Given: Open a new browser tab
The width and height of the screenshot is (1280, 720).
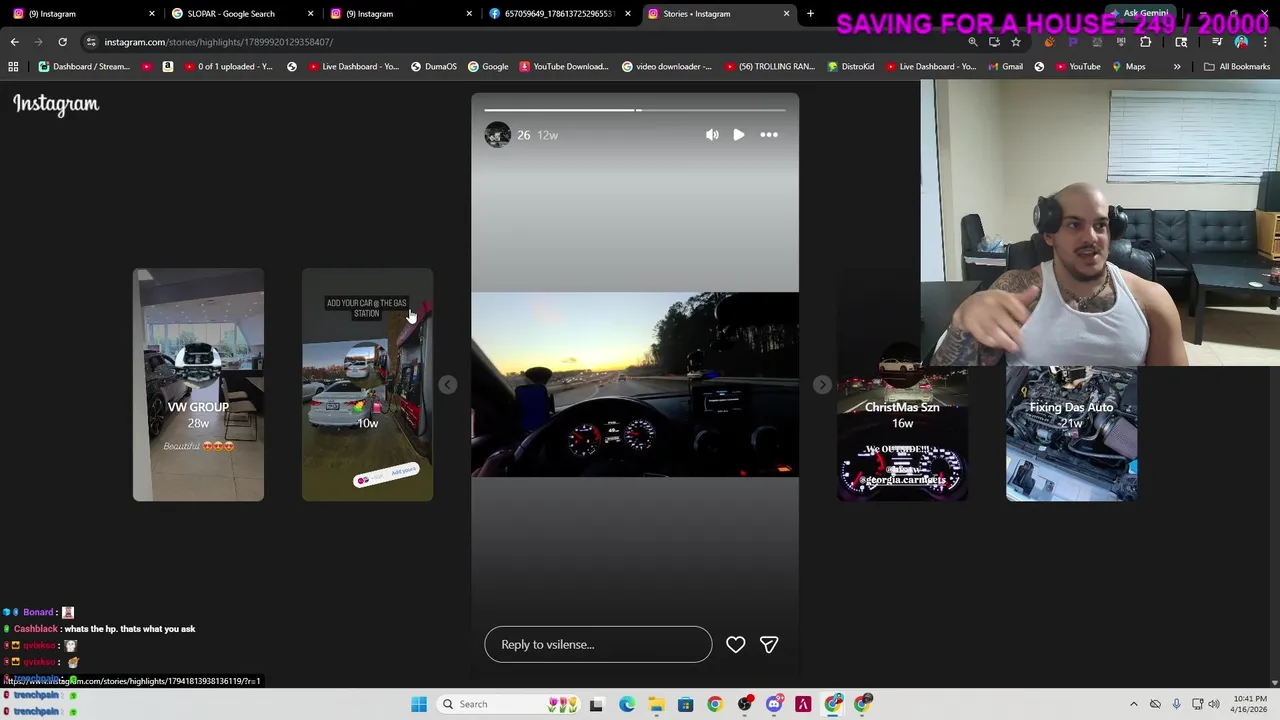Looking at the screenshot, I should pos(810,14).
